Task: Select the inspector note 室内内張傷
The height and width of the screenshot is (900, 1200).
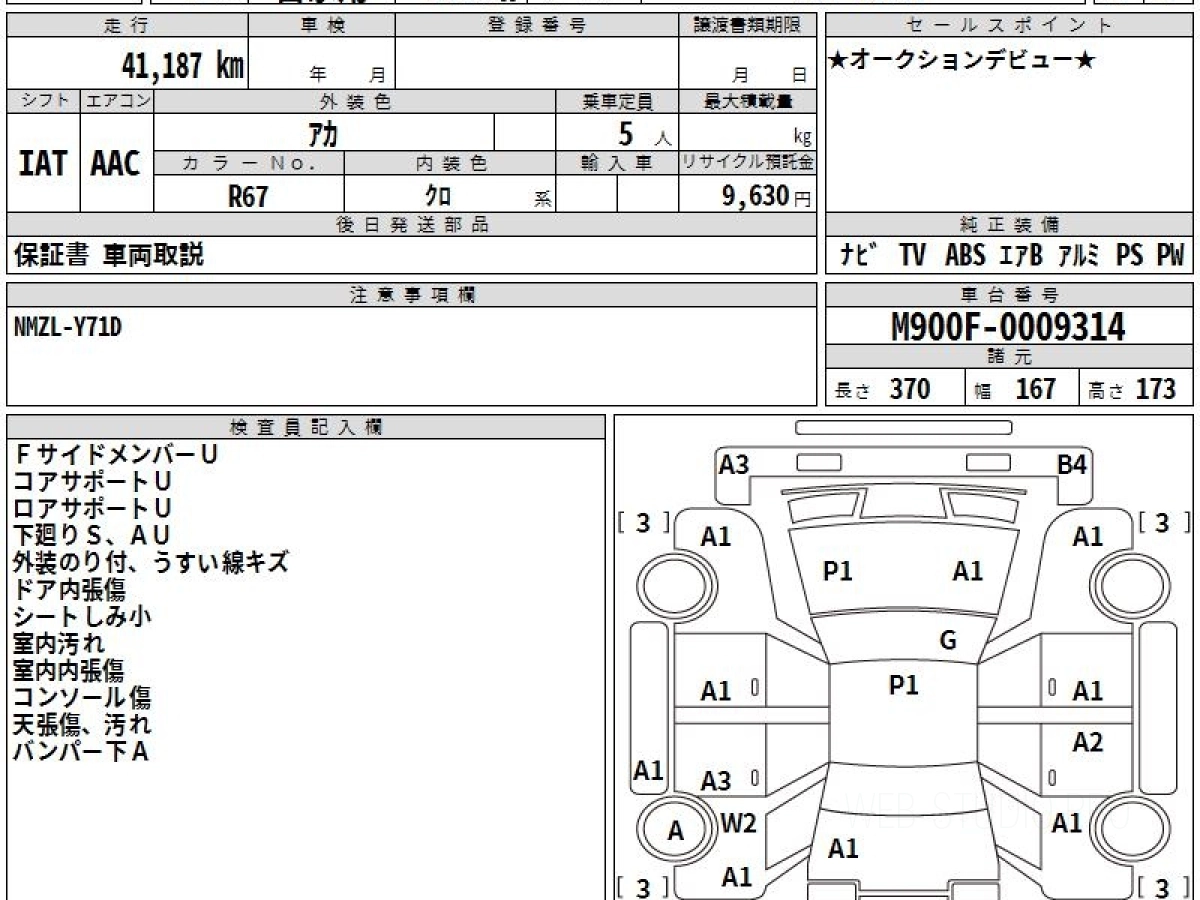Action: tap(69, 670)
